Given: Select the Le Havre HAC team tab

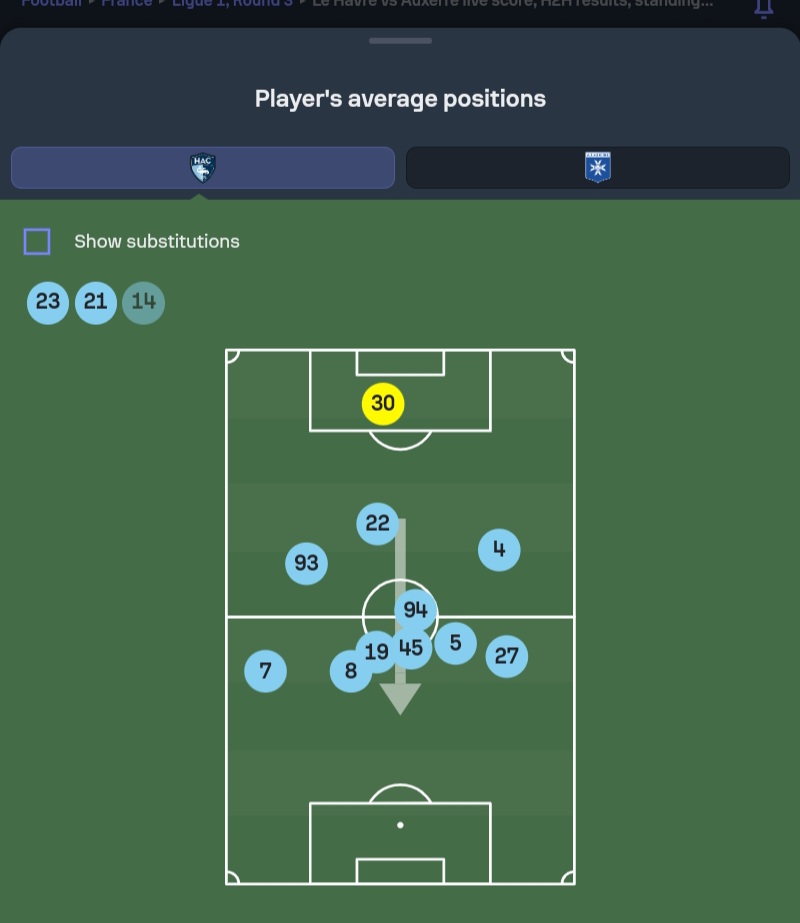Looking at the screenshot, I should [203, 168].
